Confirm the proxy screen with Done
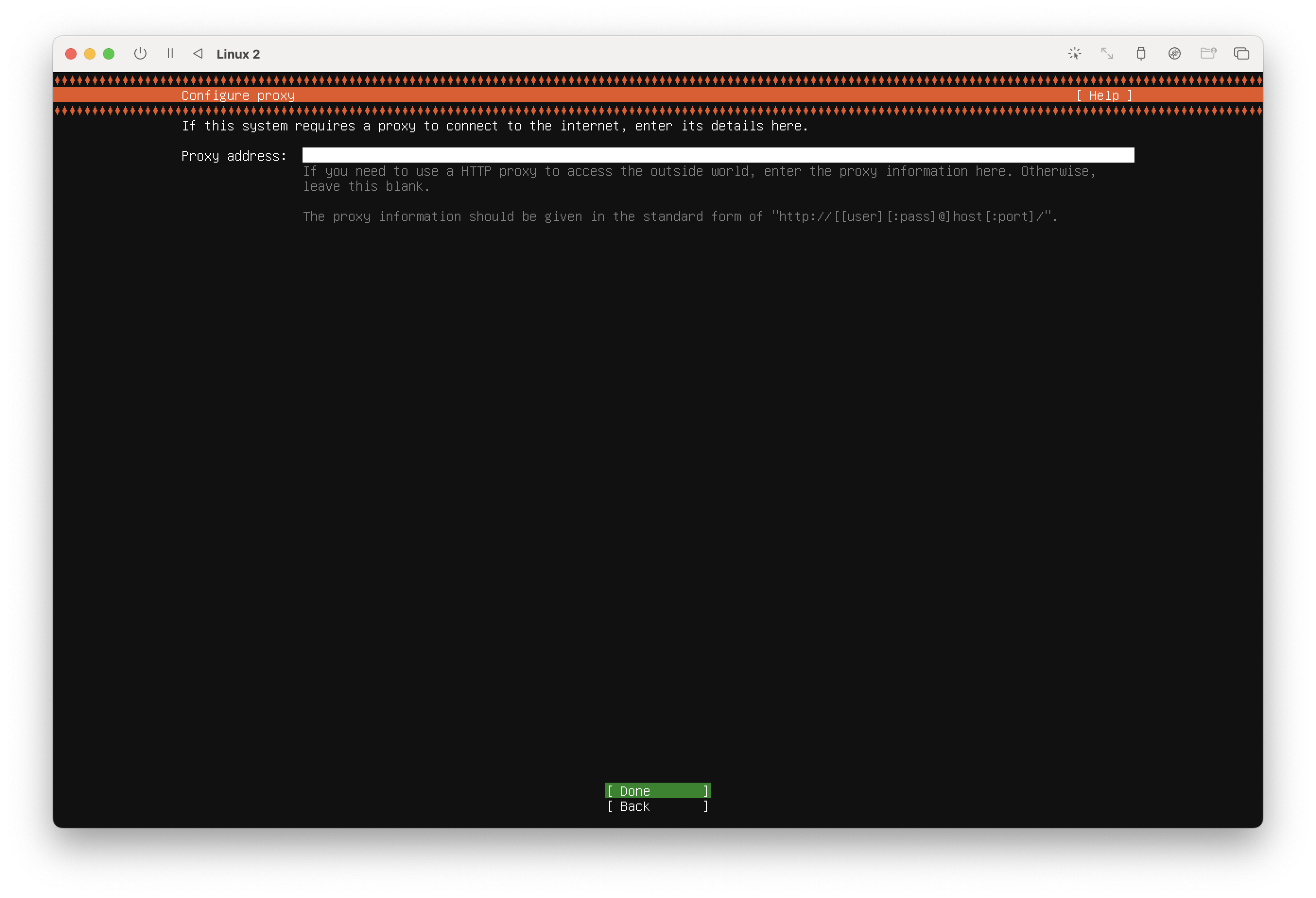This screenshot has height=898, width=1316. [658, 790]
